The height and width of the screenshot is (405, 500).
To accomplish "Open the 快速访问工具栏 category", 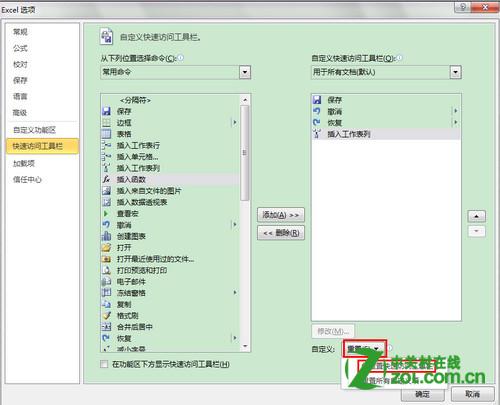I will click(42, 146).
